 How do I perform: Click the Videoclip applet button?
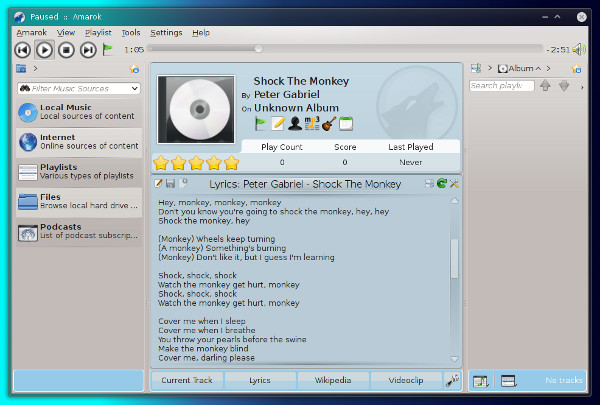pyautogui.click(x=406, y=380)
